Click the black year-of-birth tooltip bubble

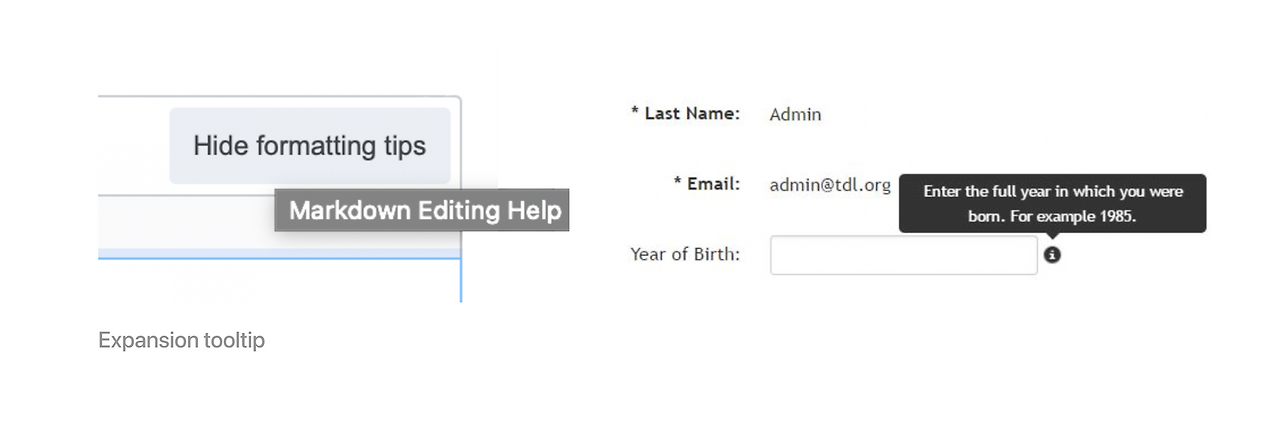(1052, 203)
